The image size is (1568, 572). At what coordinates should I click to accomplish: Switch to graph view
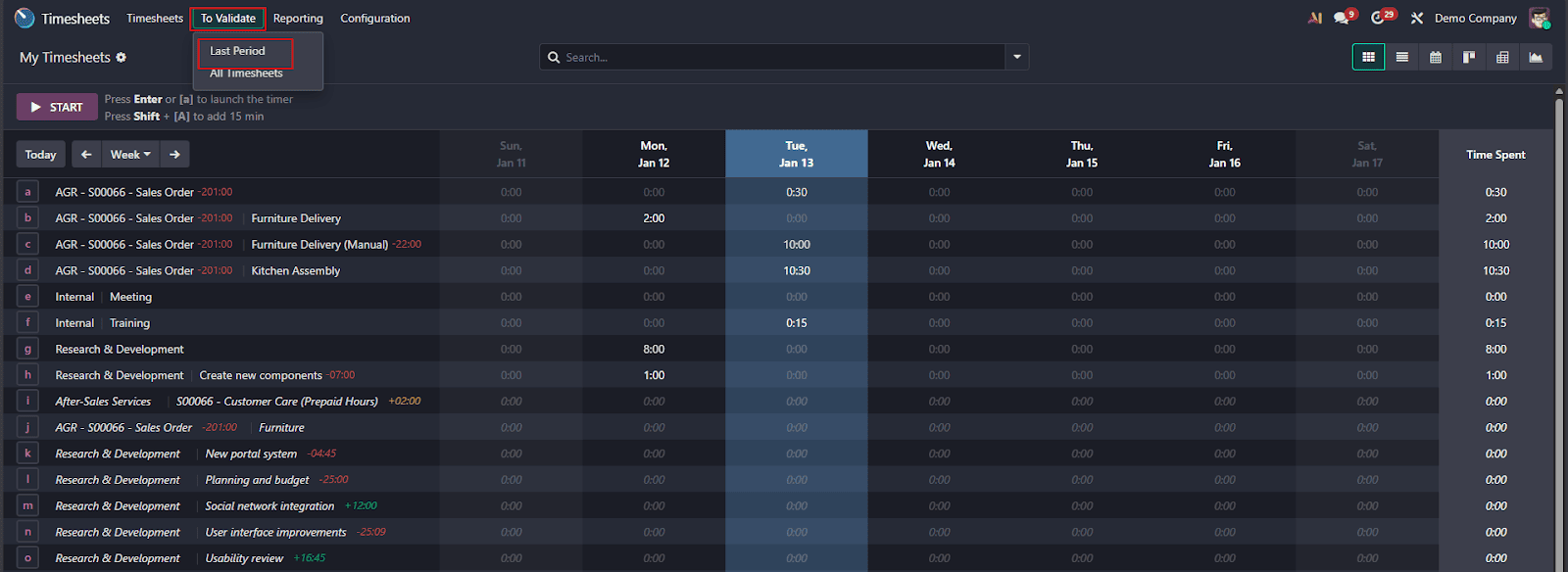[1536, 57]
